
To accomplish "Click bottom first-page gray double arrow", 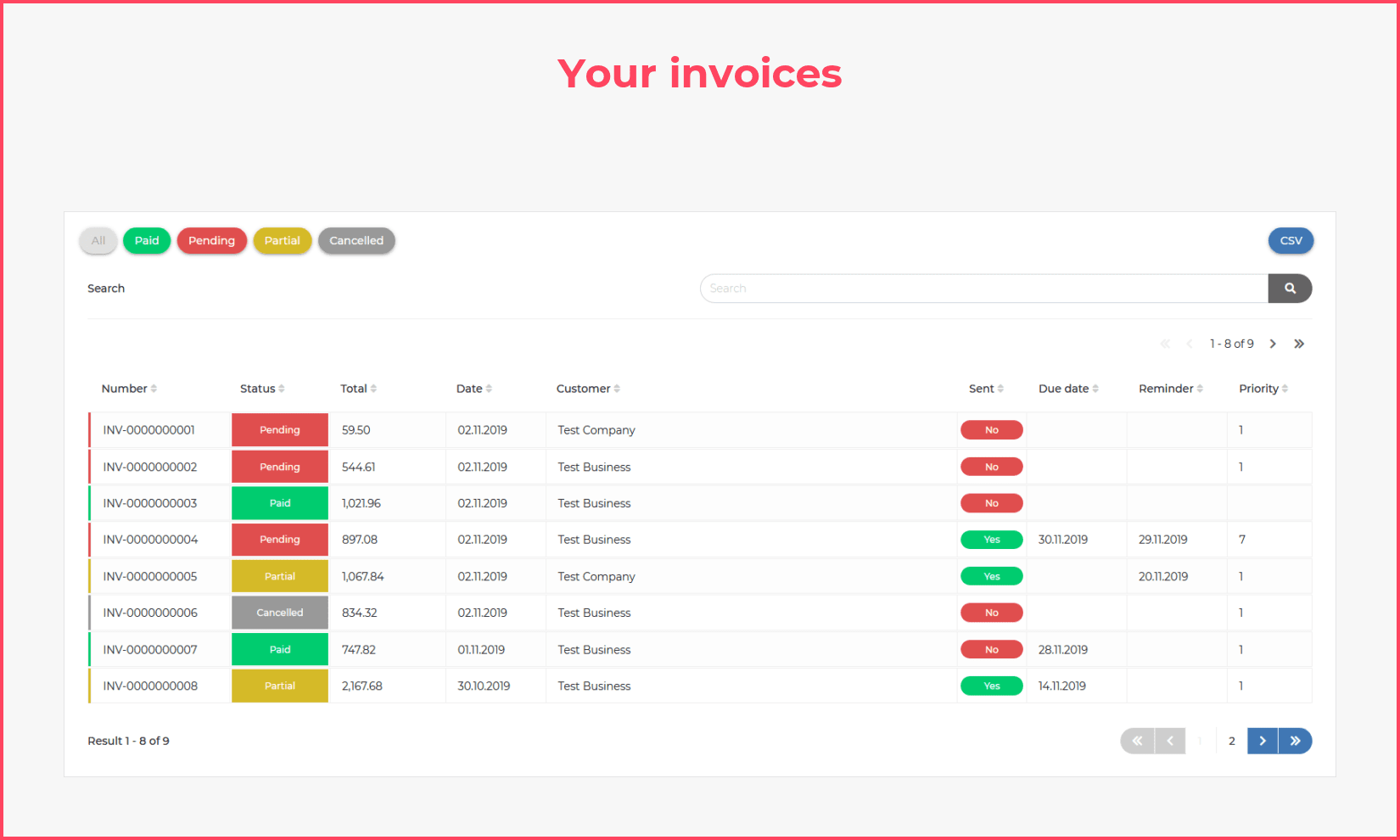I will (x=1137, y=741).
